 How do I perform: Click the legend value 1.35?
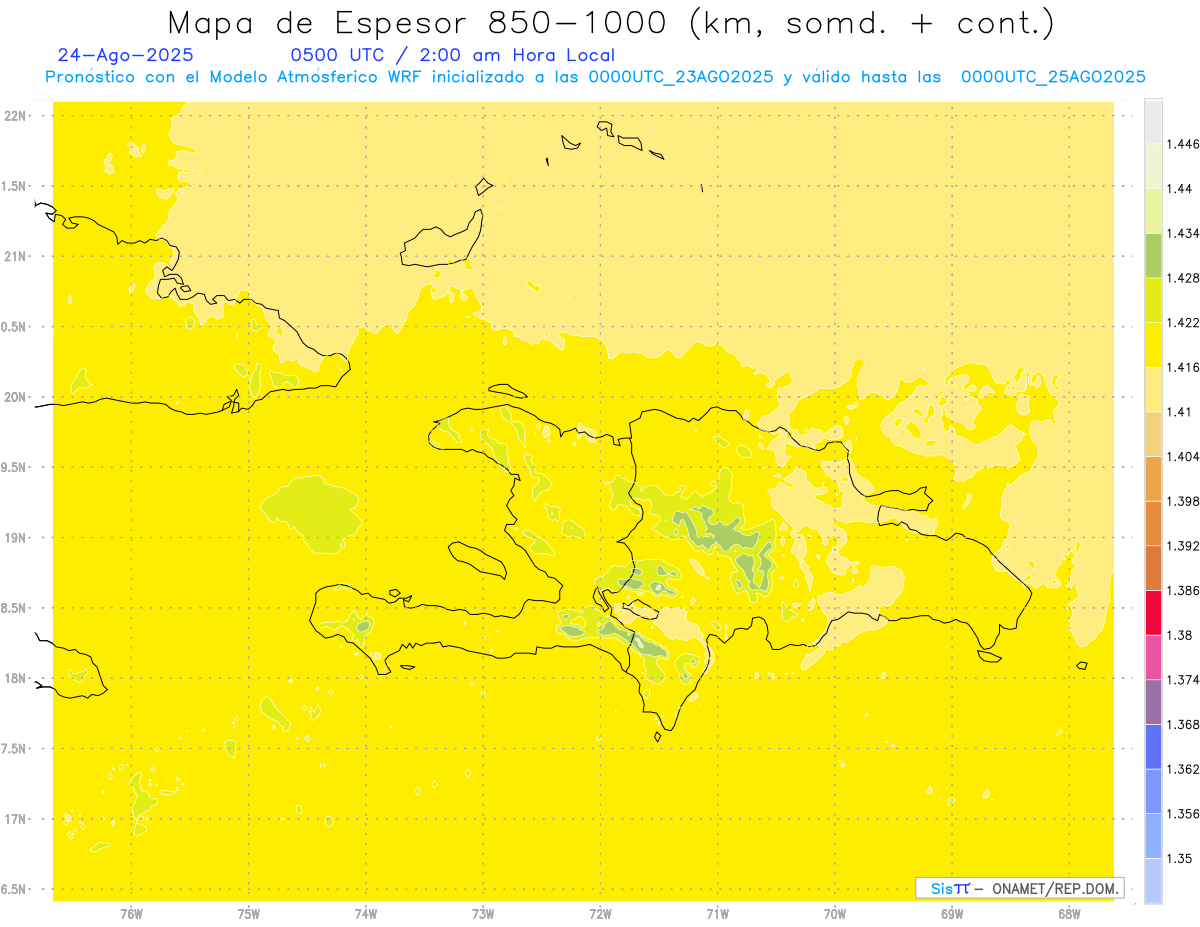click(1179, 858)
